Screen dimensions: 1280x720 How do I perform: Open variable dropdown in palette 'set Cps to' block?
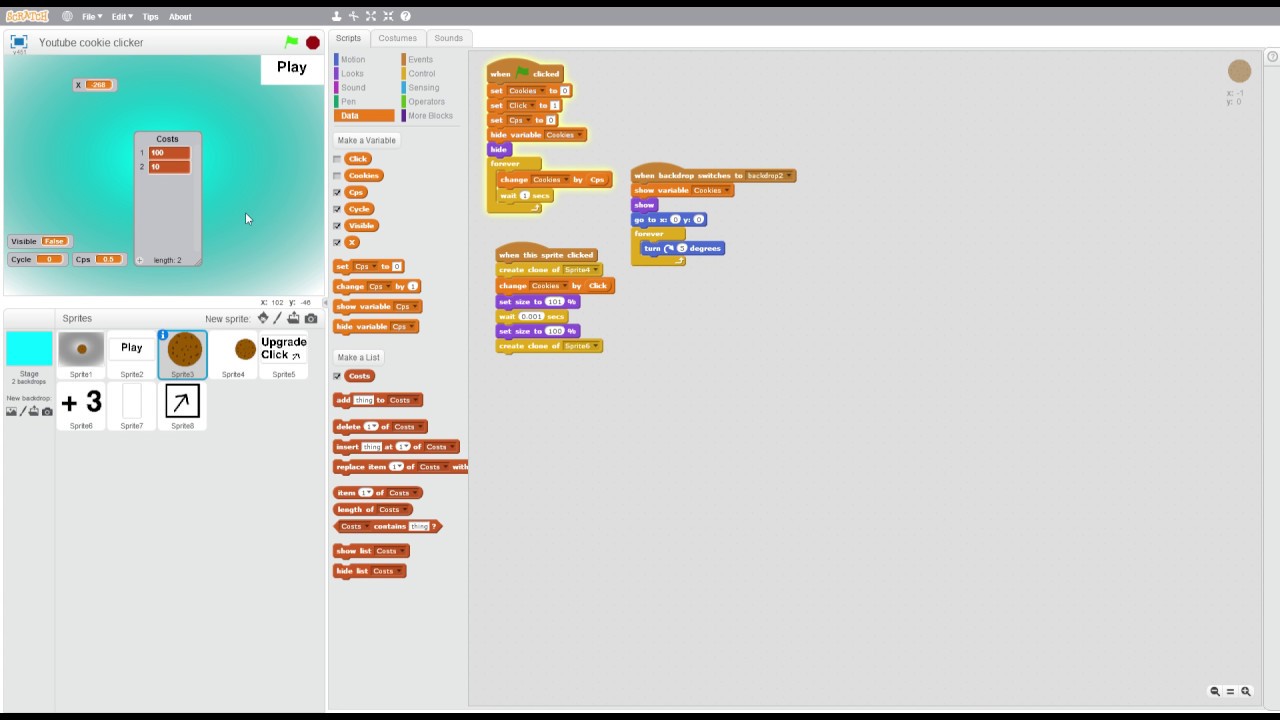point(364,266)
